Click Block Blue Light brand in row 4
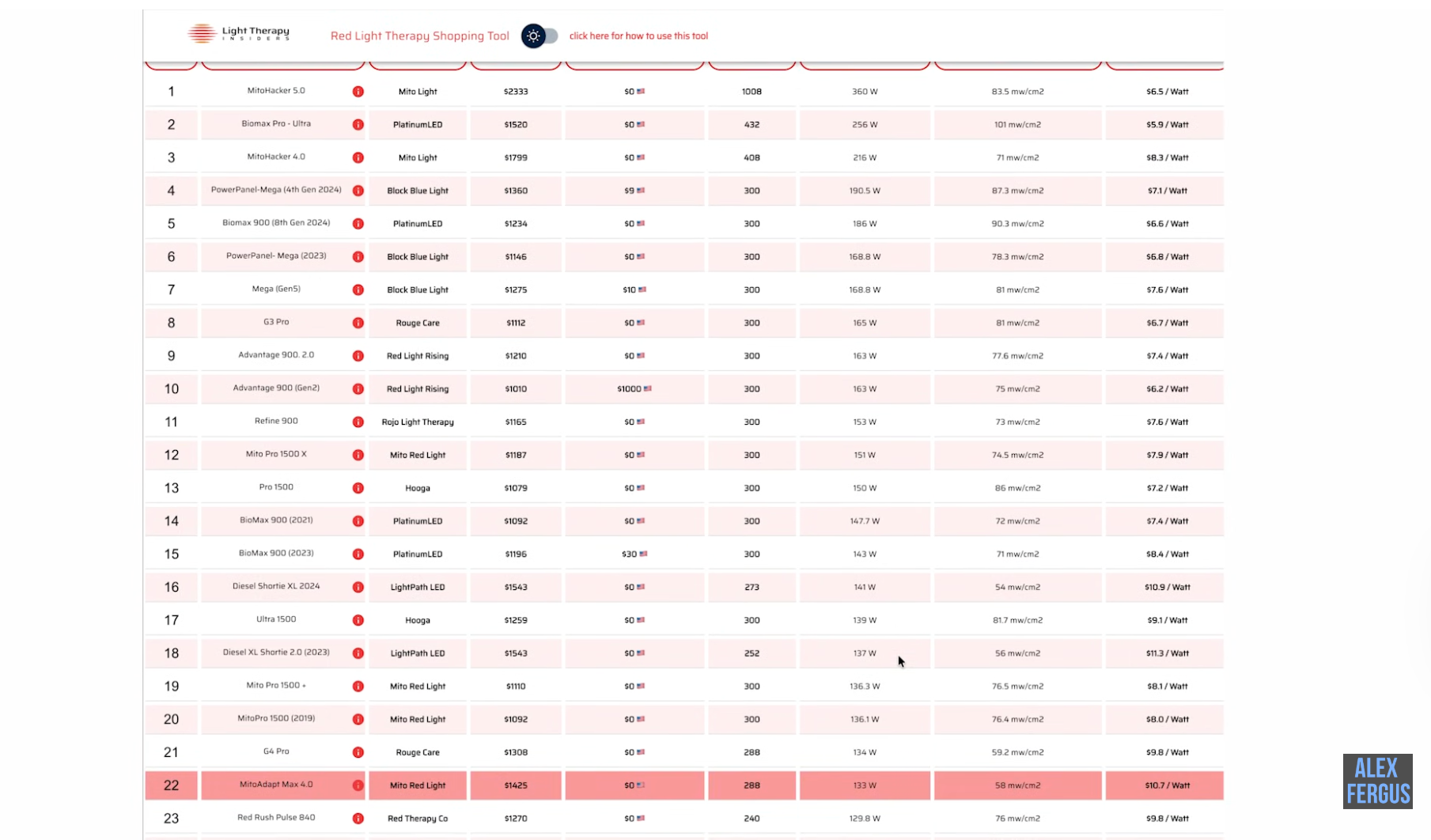Image resolution: width=1431 pixels, height=840 pixels. (418, 191)
